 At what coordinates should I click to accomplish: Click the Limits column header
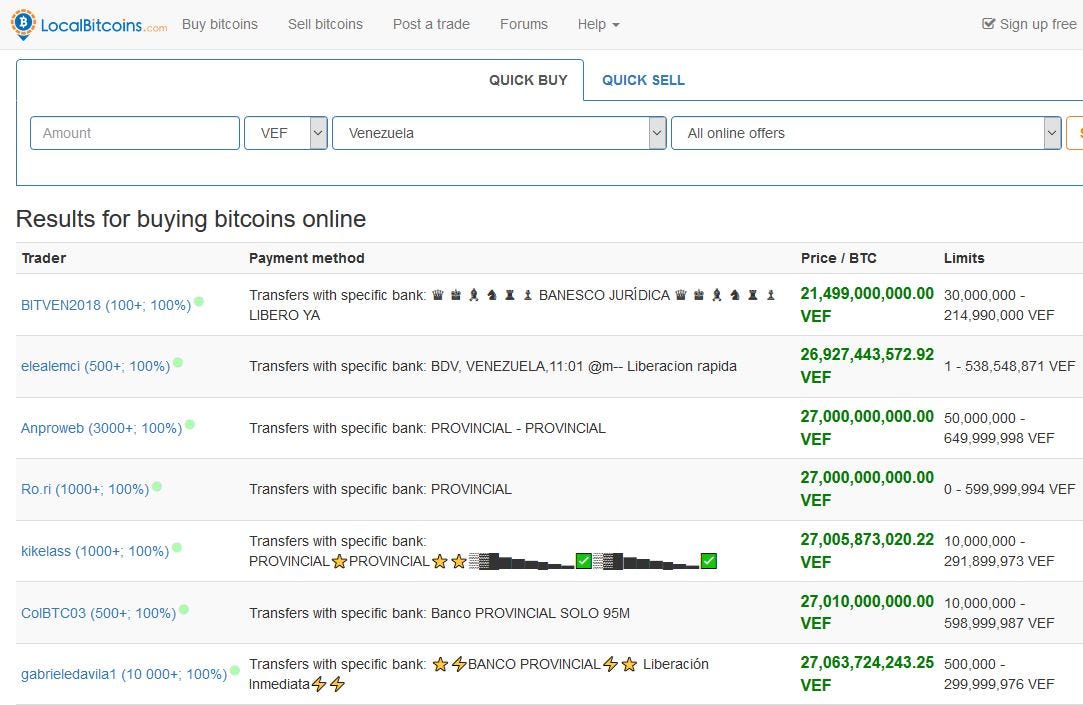(964, 258)
